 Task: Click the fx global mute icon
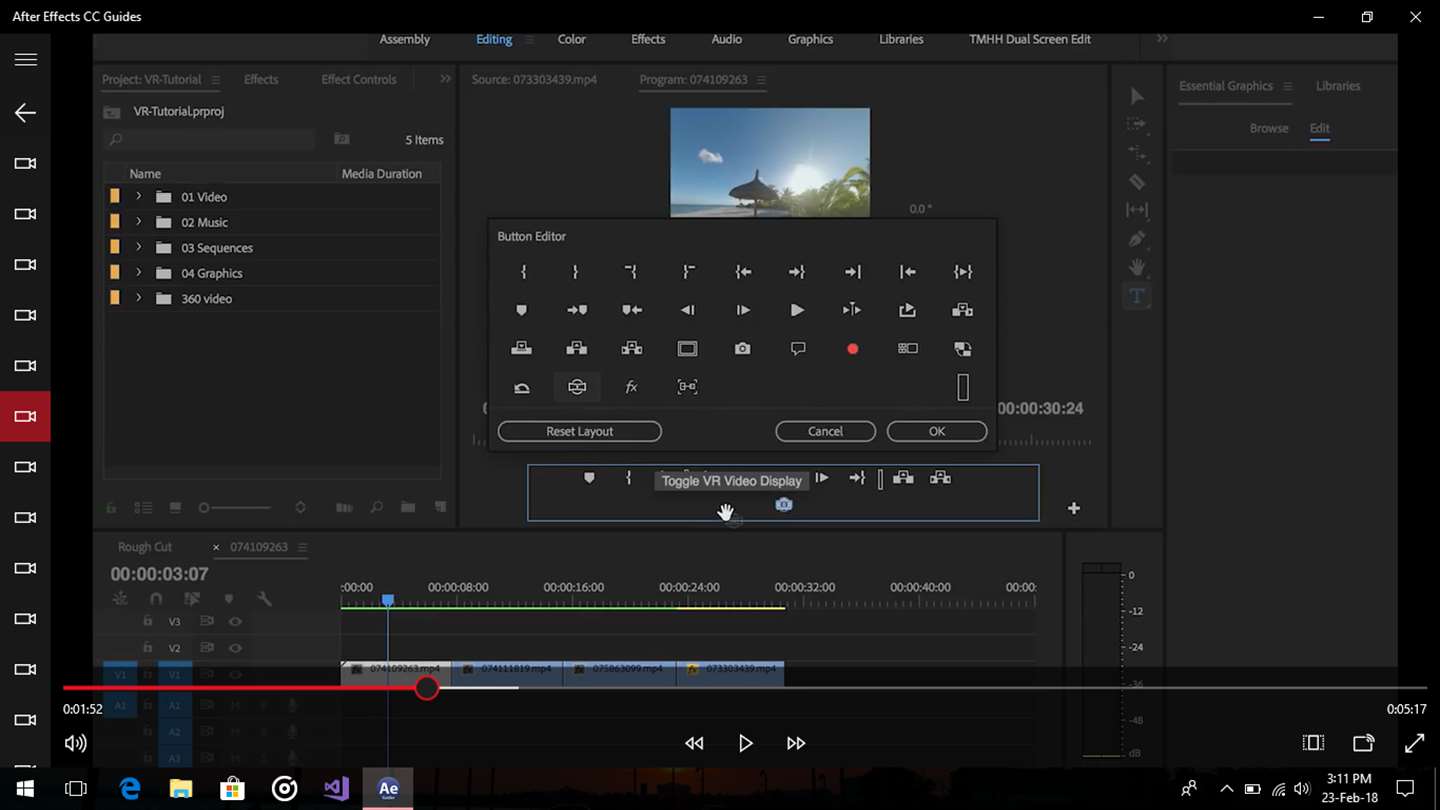631,387
